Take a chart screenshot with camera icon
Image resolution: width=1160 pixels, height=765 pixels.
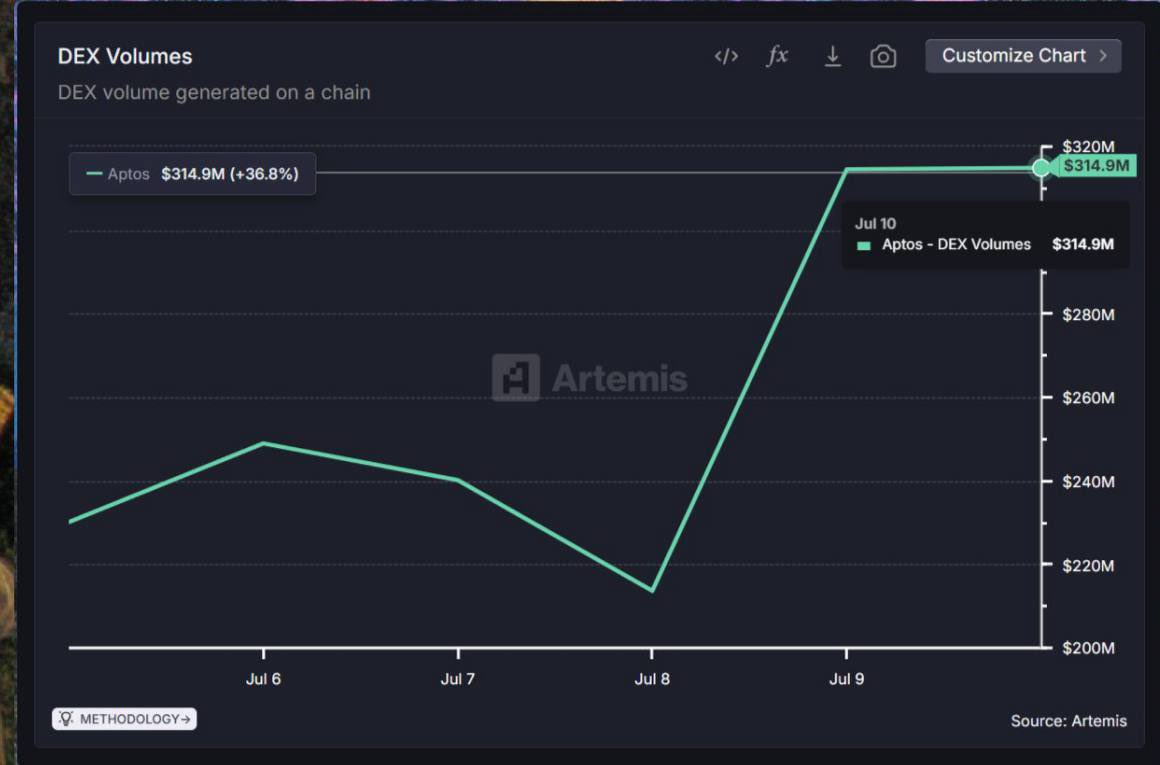(x=883, y=56)
